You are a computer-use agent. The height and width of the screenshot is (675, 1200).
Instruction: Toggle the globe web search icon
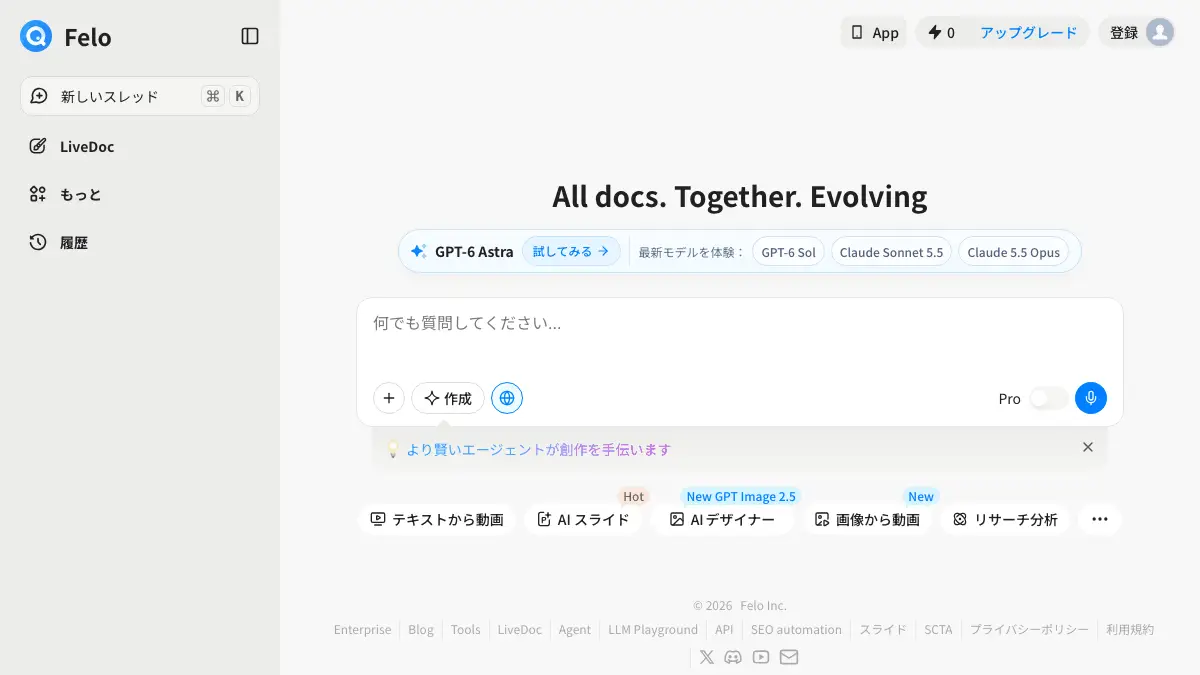coord(507,398)
